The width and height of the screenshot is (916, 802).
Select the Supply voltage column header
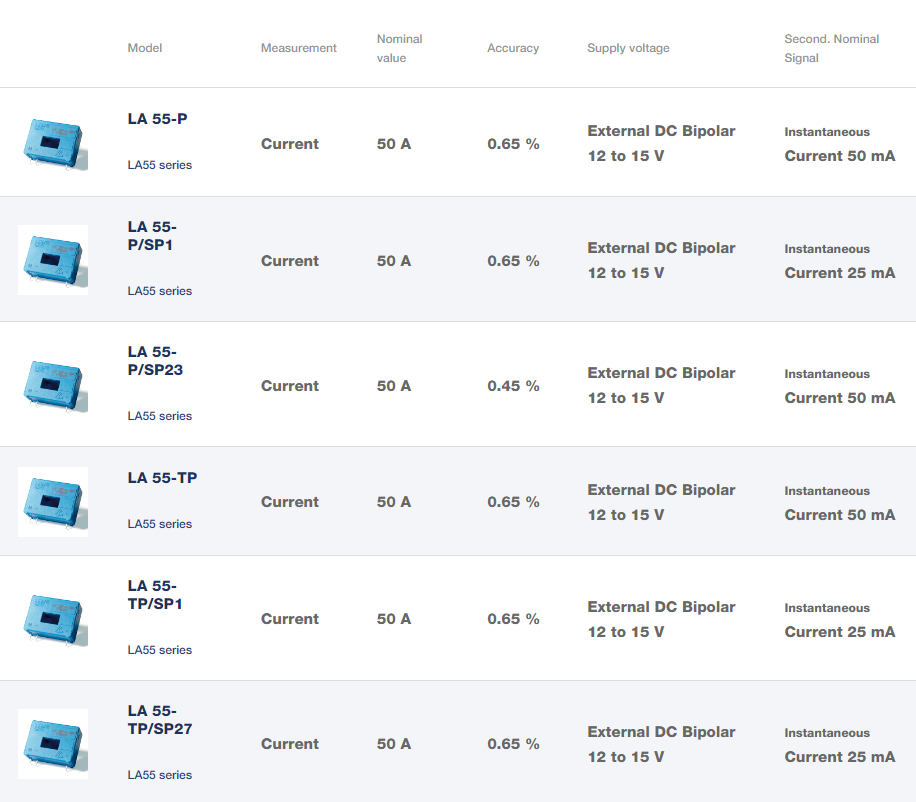pyautogui.click(x=628, y=48)
